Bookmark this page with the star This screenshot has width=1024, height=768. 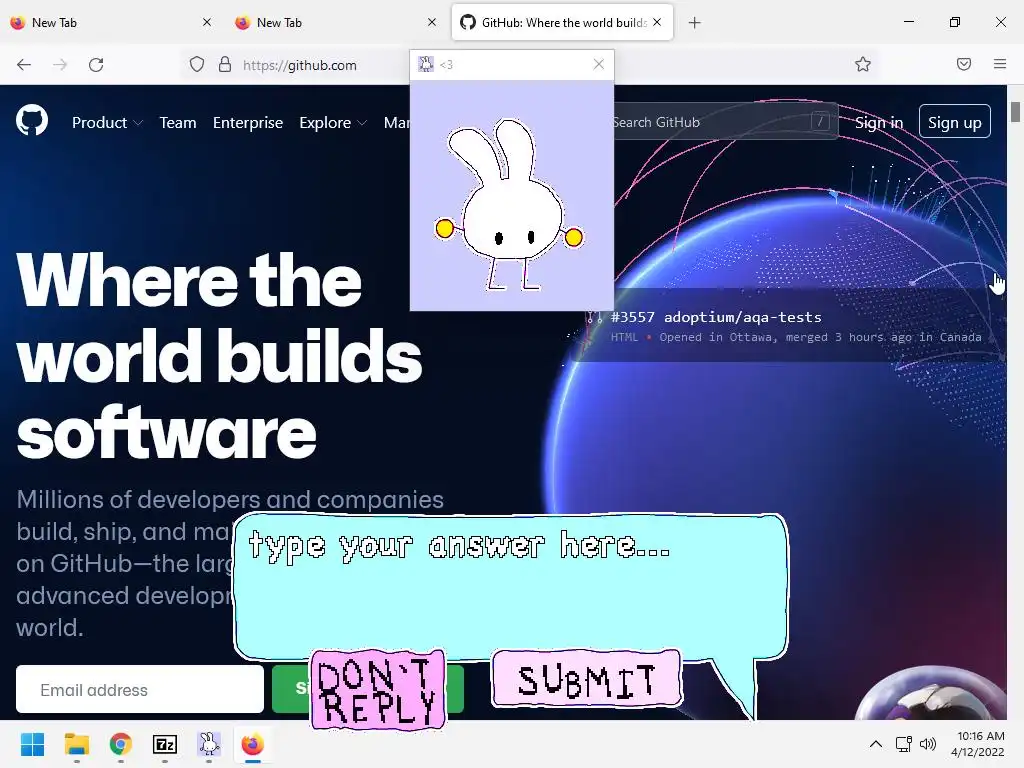click(x=863, y=64)
